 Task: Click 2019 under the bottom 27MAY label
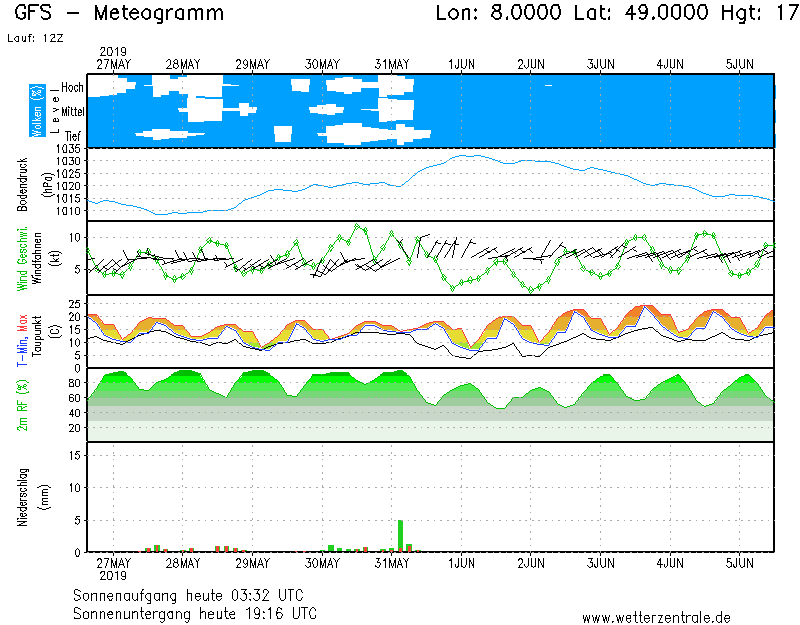[x=113, y=576]
